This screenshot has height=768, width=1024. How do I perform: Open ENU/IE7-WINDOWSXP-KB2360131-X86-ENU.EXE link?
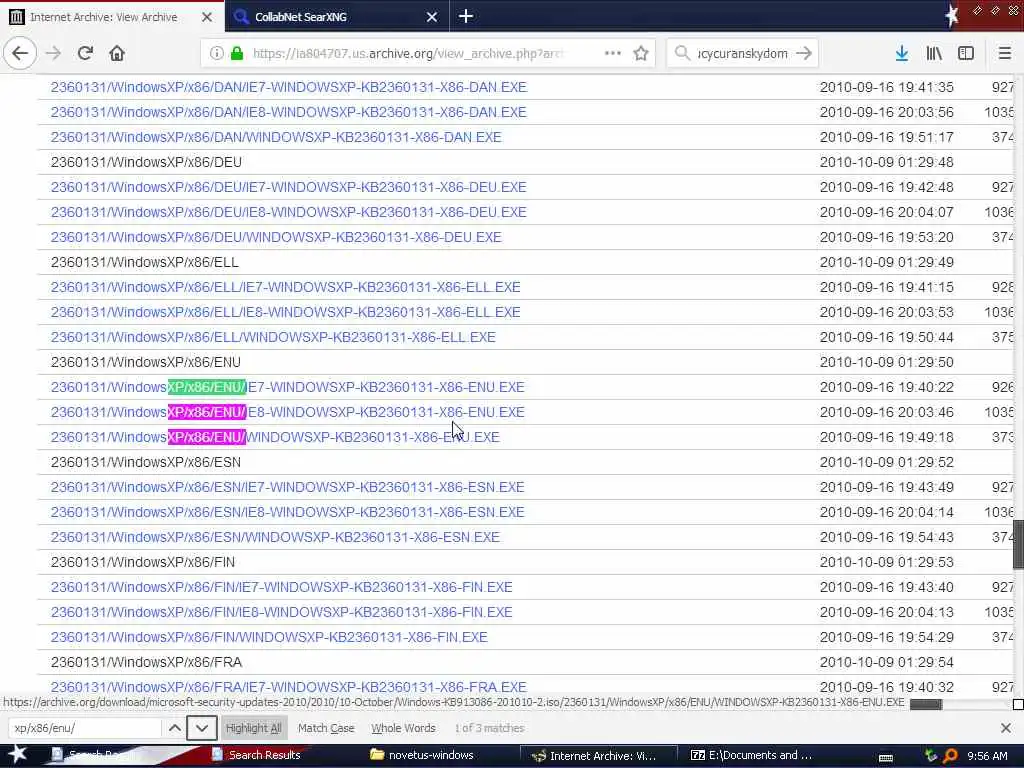(287, 387)
